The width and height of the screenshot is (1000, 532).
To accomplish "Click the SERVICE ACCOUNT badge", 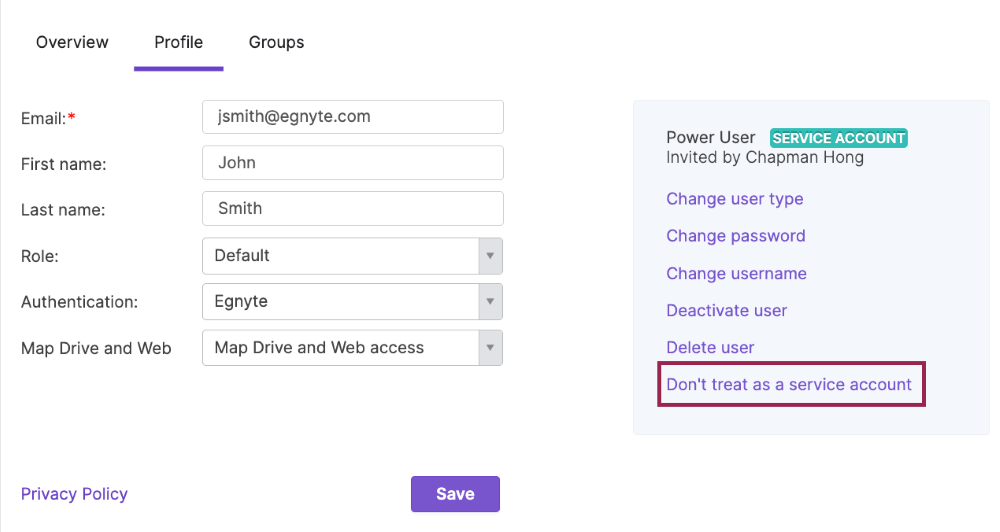I will click(x=838, y=138).
